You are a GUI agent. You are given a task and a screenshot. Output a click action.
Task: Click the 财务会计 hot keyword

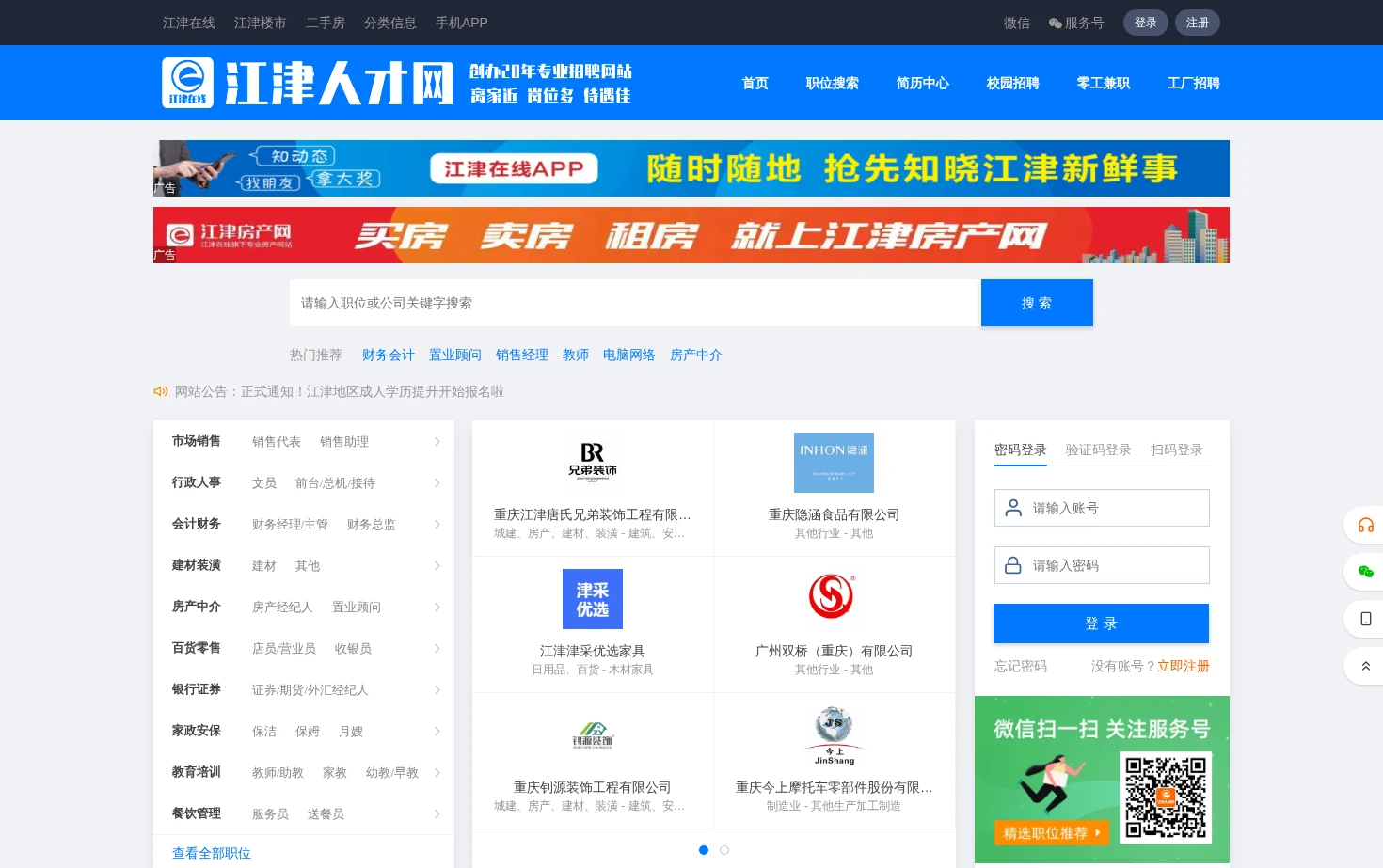pyautogui.click(x=389, y=355)
